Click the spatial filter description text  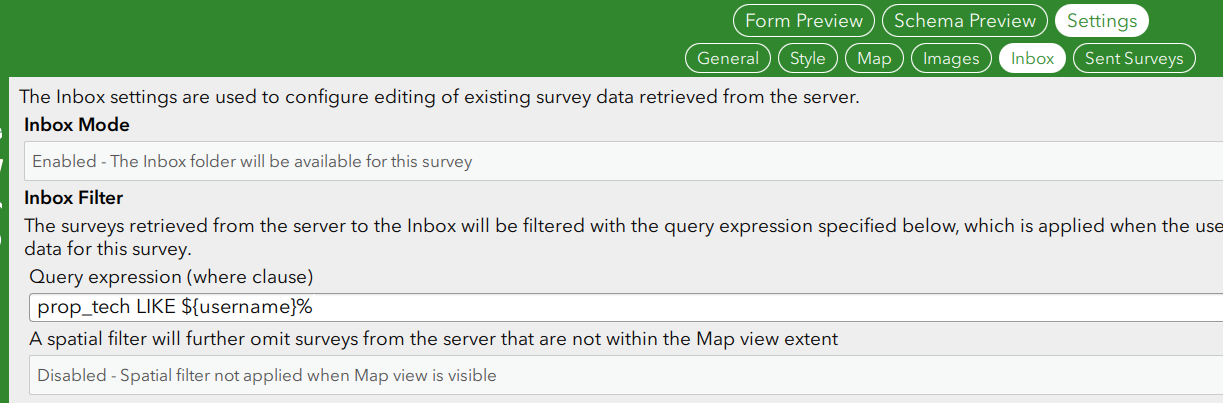pos(433,339)
